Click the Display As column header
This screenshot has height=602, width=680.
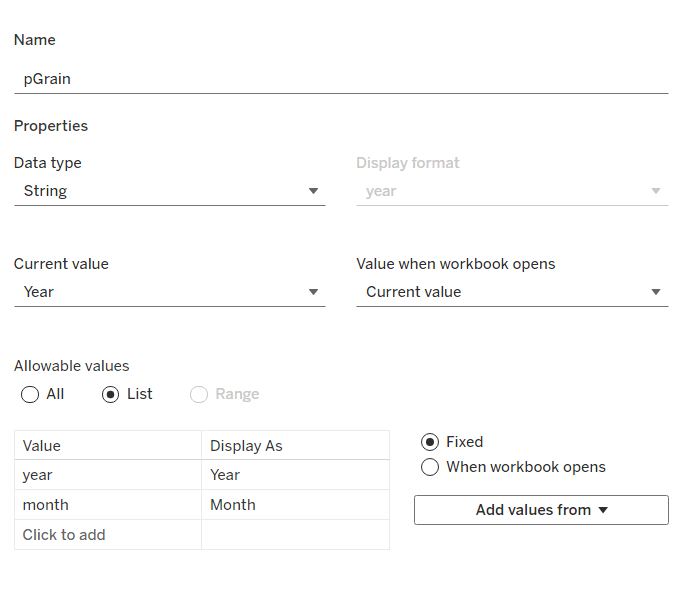[295, 446]
